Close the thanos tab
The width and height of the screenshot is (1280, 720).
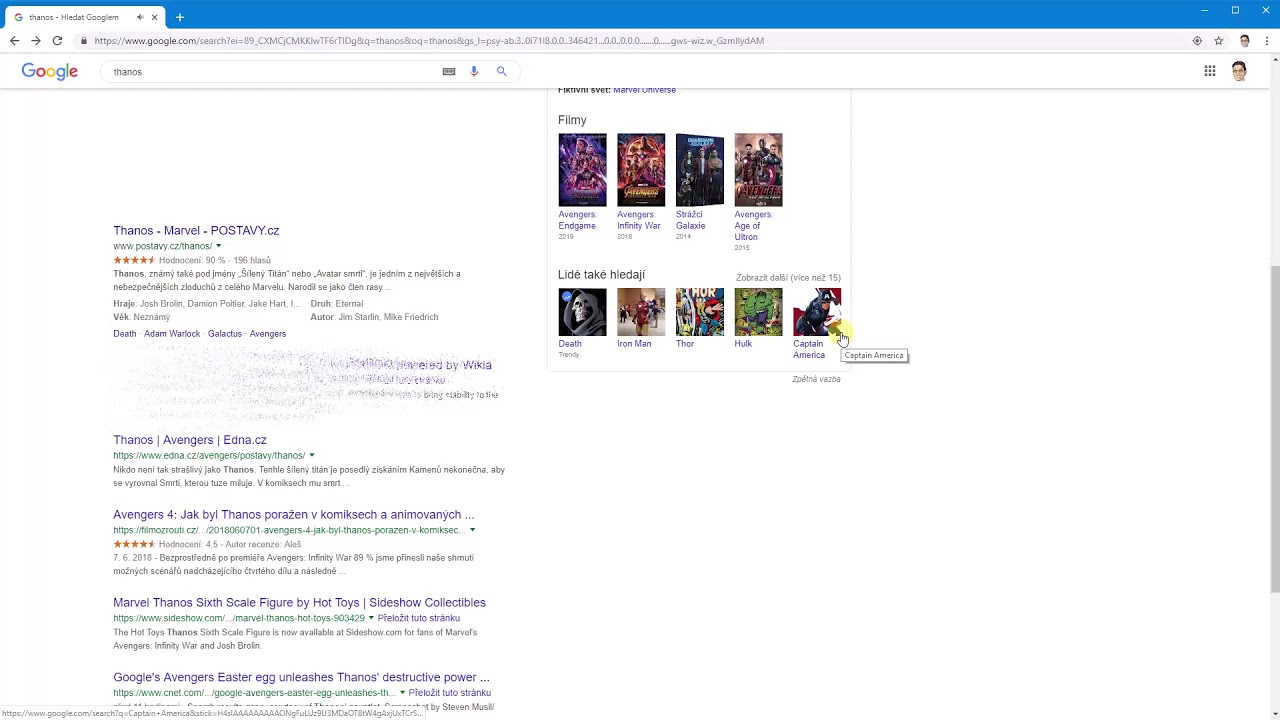pyautogui.click(x=154, y=17)
